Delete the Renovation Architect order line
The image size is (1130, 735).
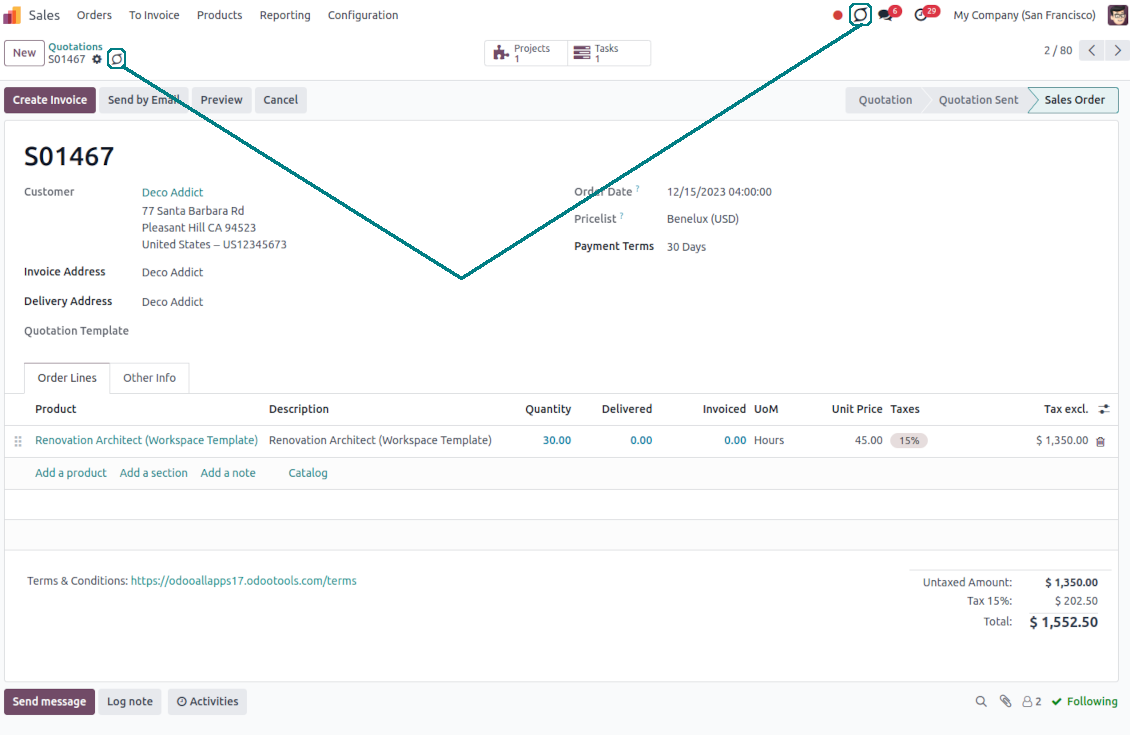1100,441
